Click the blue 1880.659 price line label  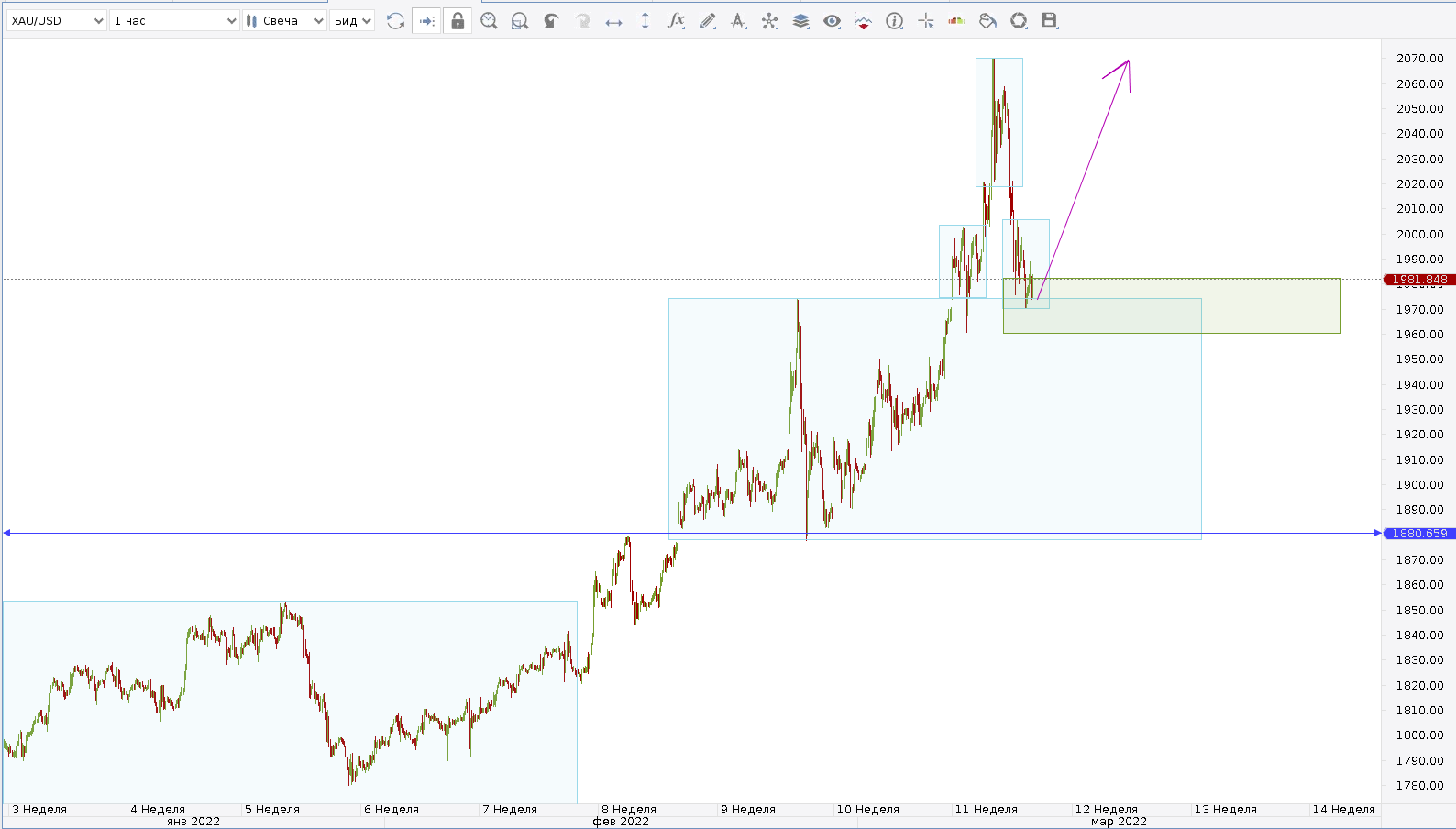pos(1419,533)
